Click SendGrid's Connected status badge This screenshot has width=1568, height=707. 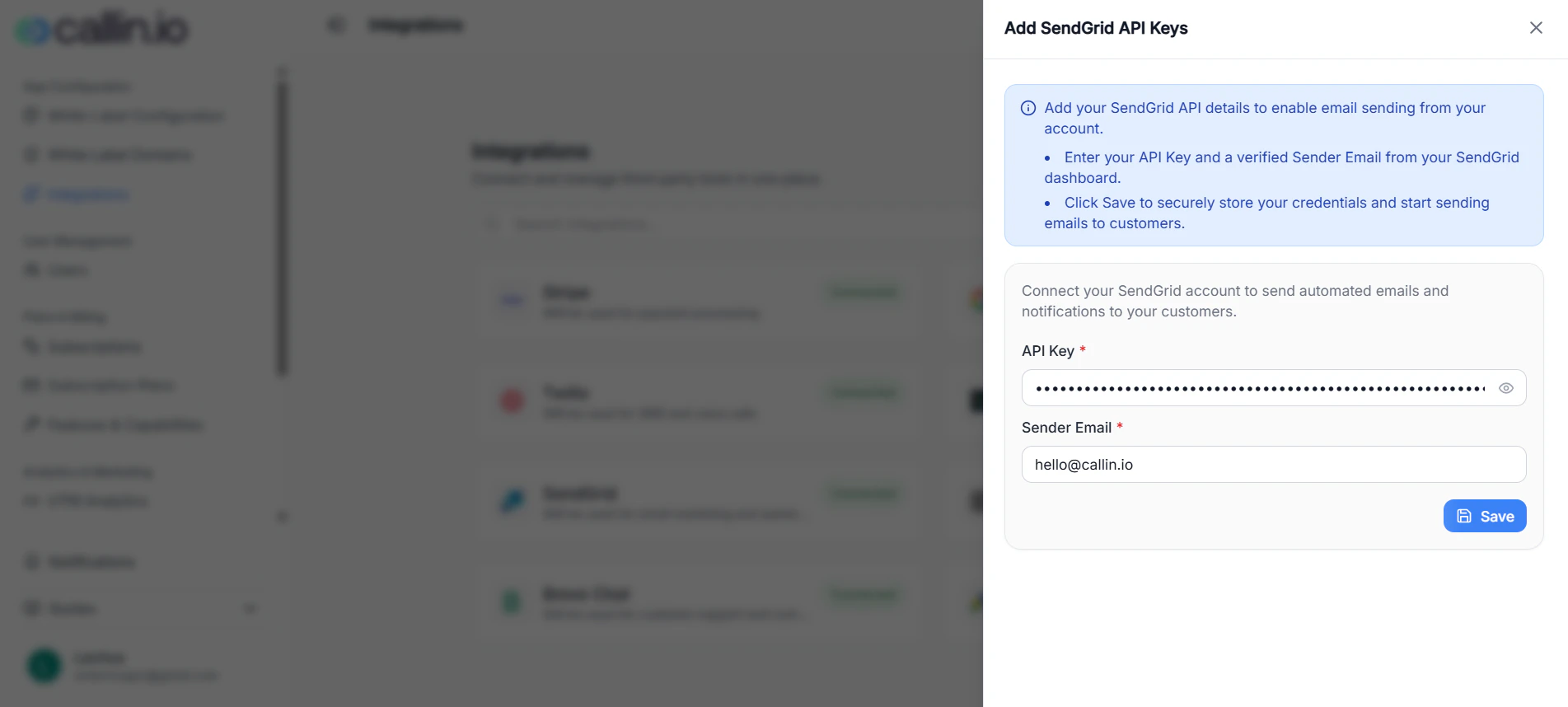(862, 493)
